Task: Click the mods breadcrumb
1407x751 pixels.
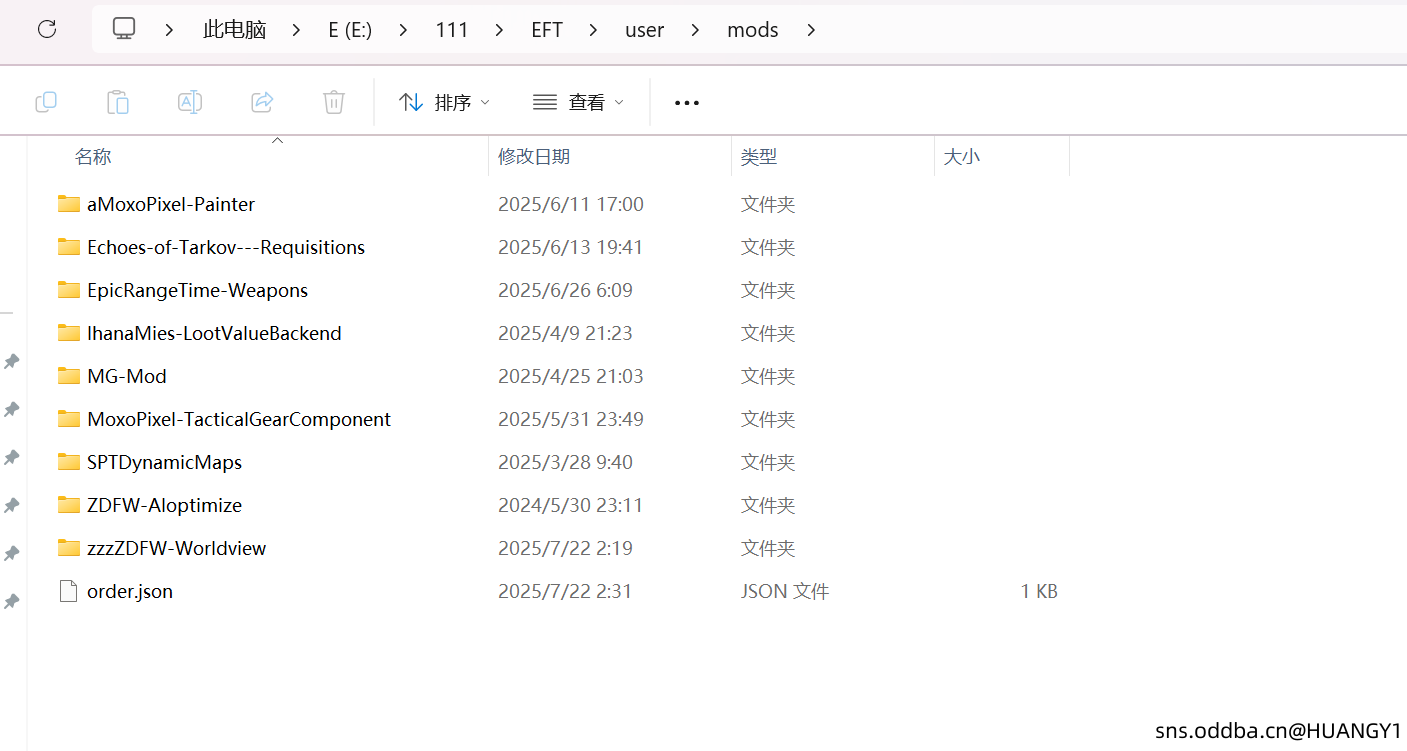Action: pos(753,30)
